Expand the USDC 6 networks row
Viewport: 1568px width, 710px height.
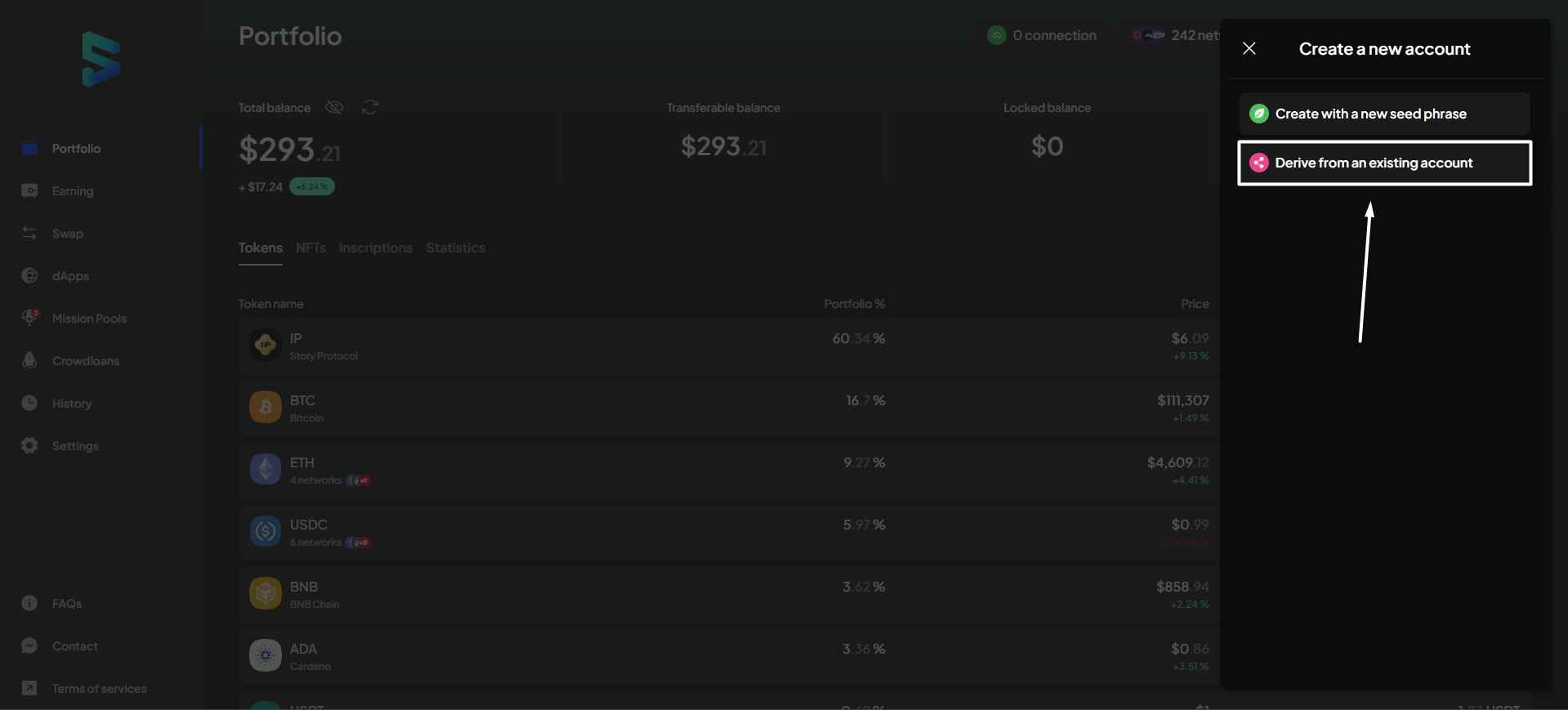pos(572,533)
